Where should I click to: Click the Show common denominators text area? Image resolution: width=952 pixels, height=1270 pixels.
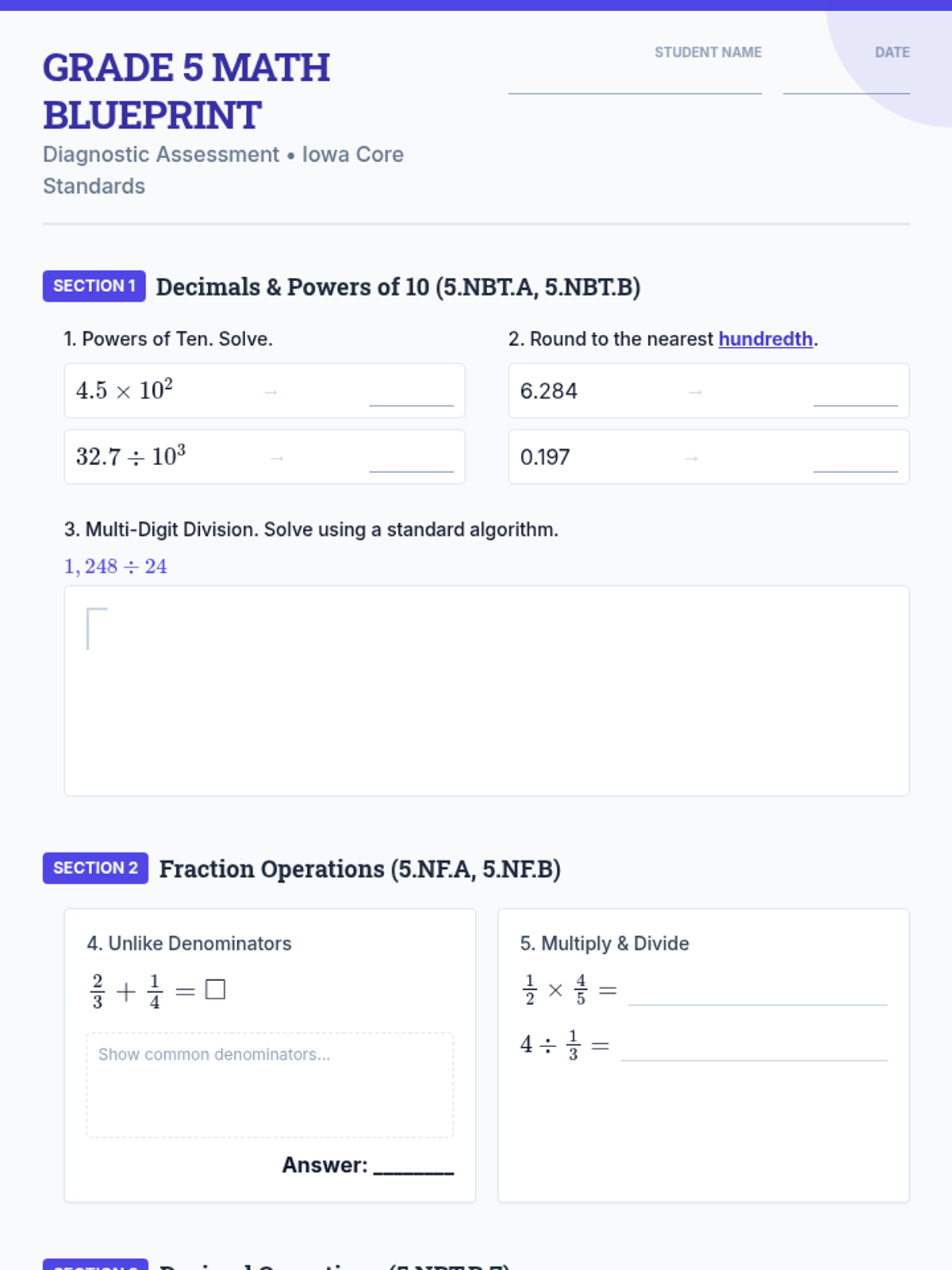(x=270, y=1084)
